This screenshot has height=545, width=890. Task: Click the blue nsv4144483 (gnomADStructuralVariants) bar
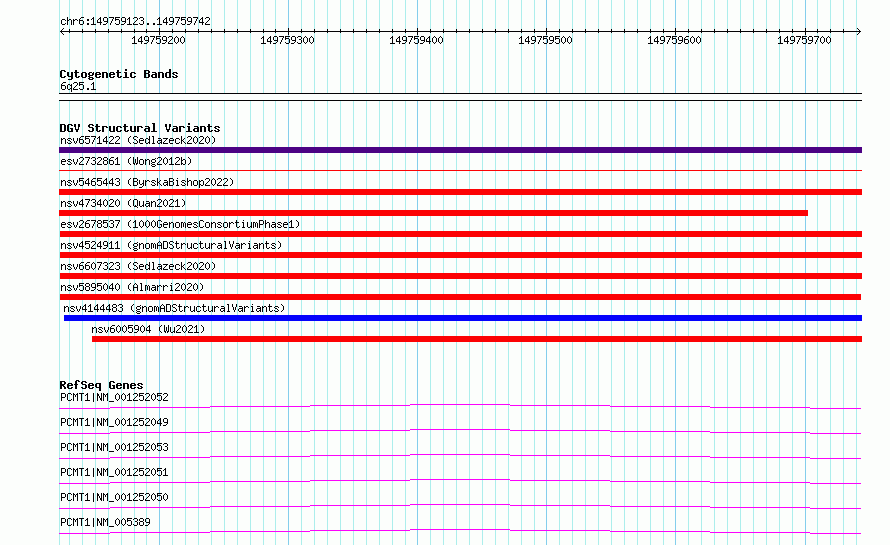click(x=463, y=318)
